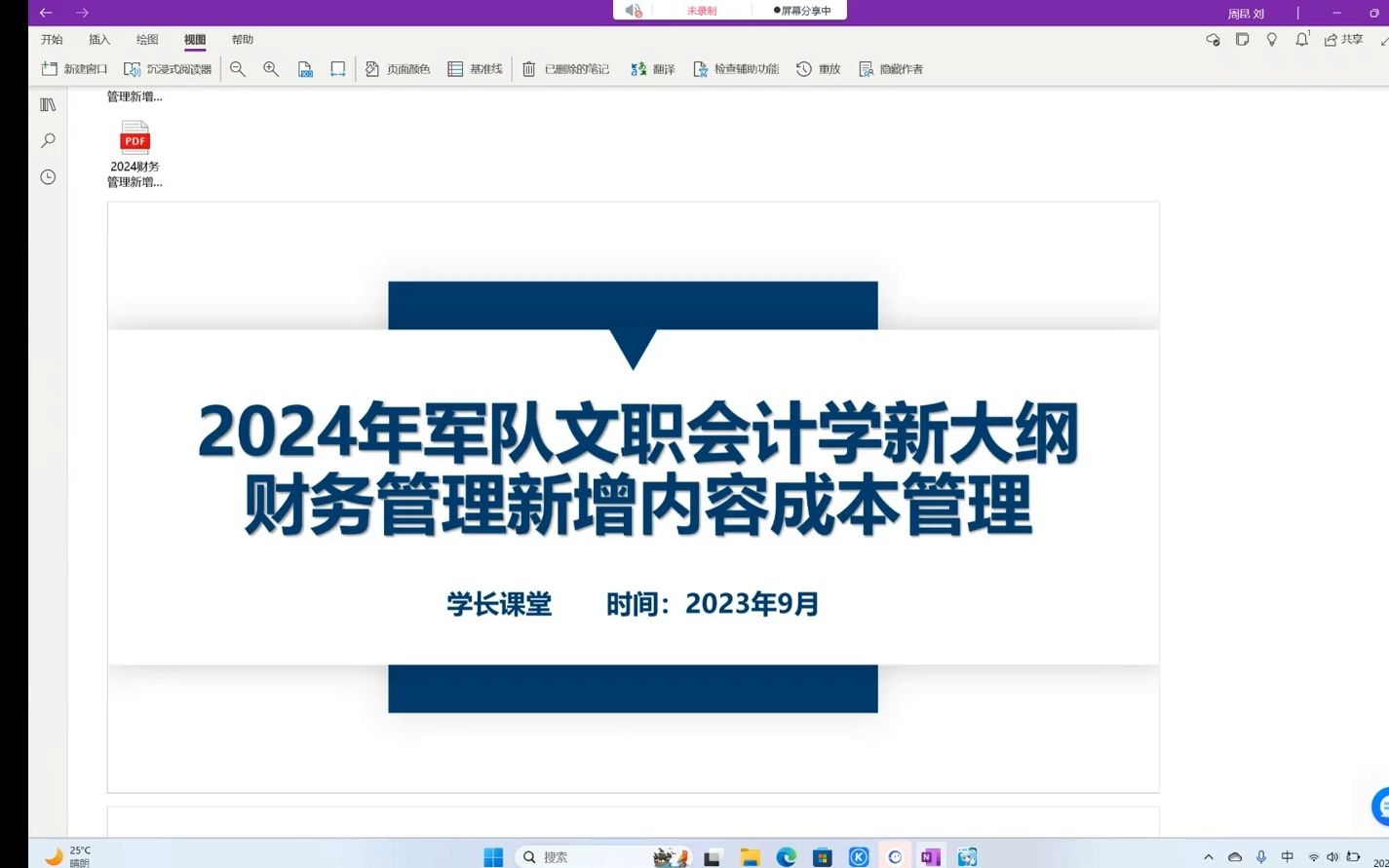Screen dimensions: 1389x868
Task: Zoom in with the plus magnifier
Action: 271,69
